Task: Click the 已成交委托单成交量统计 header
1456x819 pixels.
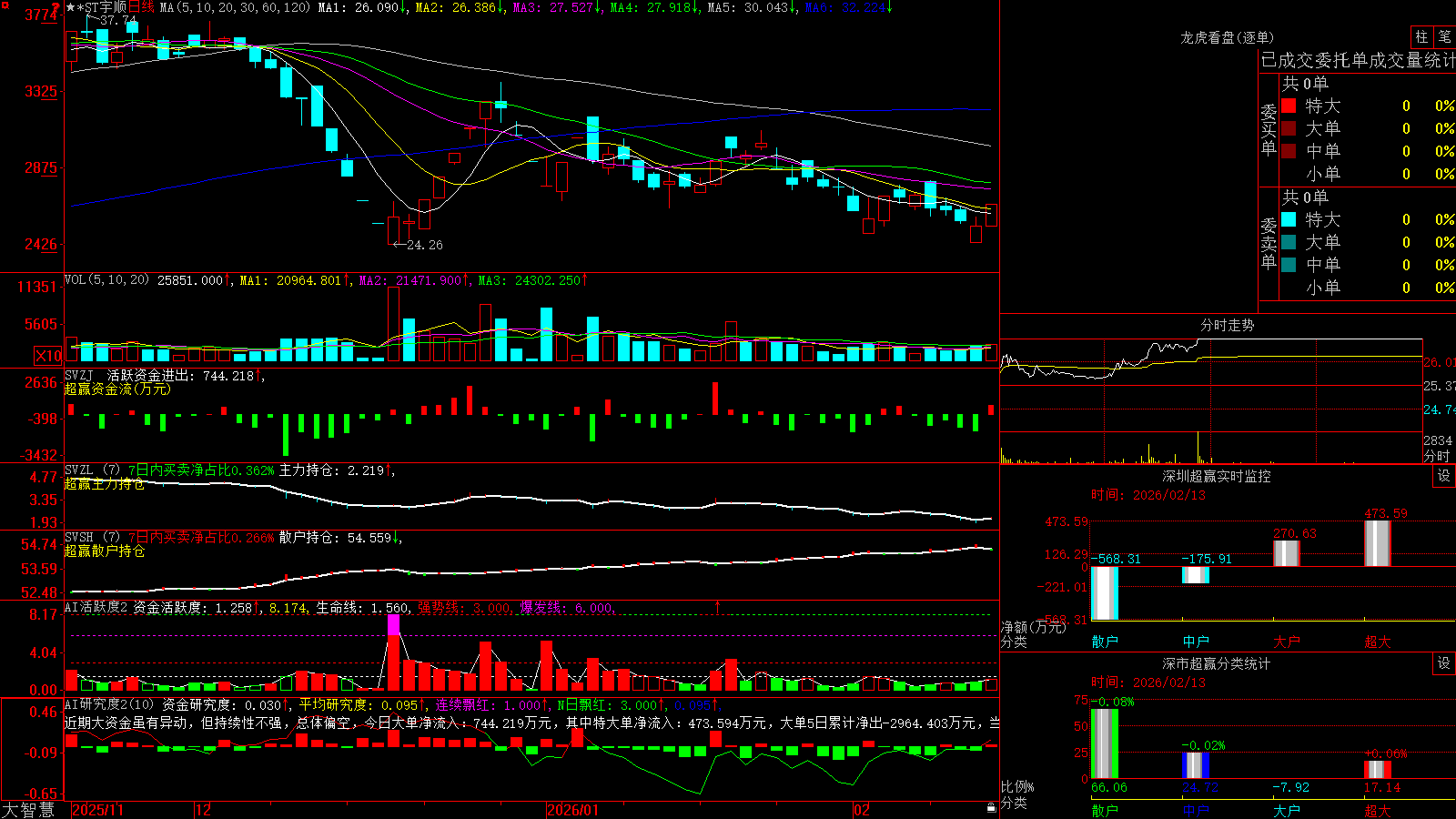Action: coord(1358,60)
